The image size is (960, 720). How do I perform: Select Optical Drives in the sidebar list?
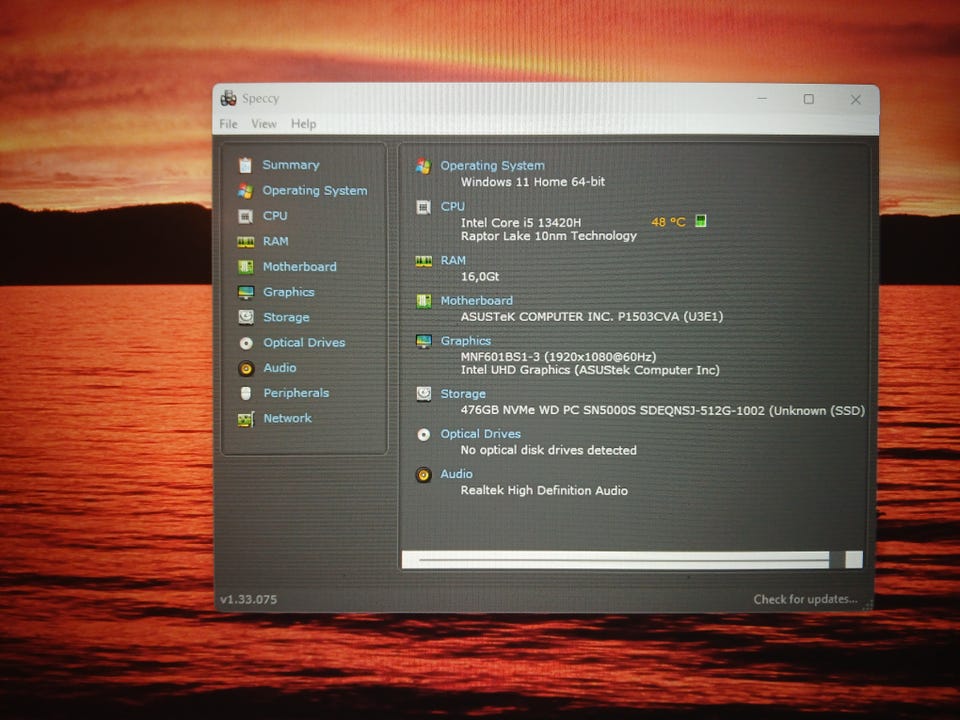pos(304,342)
